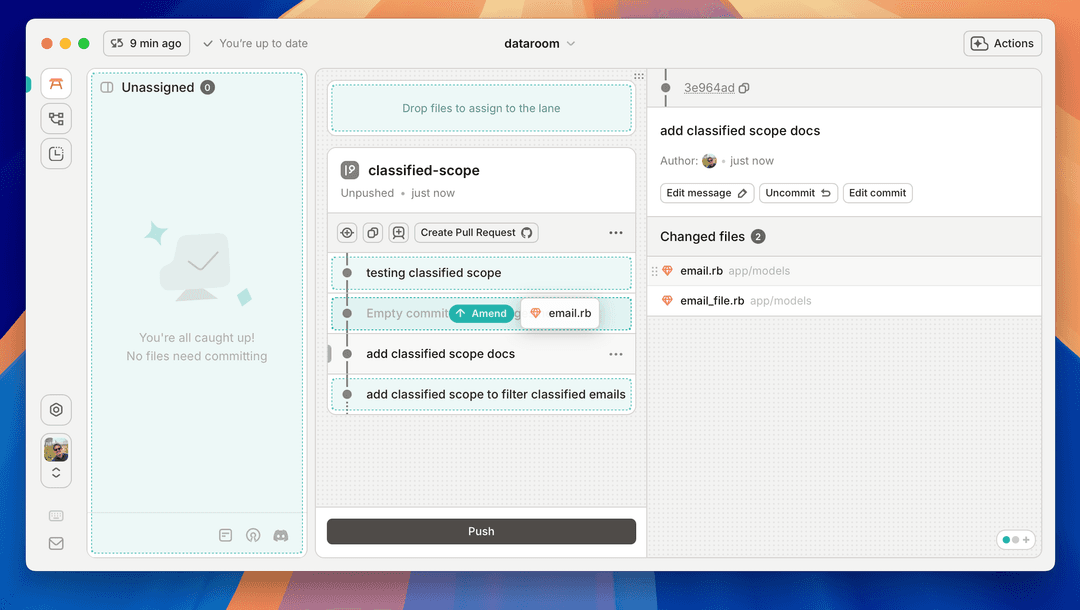Toggle the Unassigned panel layout icon
The image size is (1080, 610).
pos(107,88)
